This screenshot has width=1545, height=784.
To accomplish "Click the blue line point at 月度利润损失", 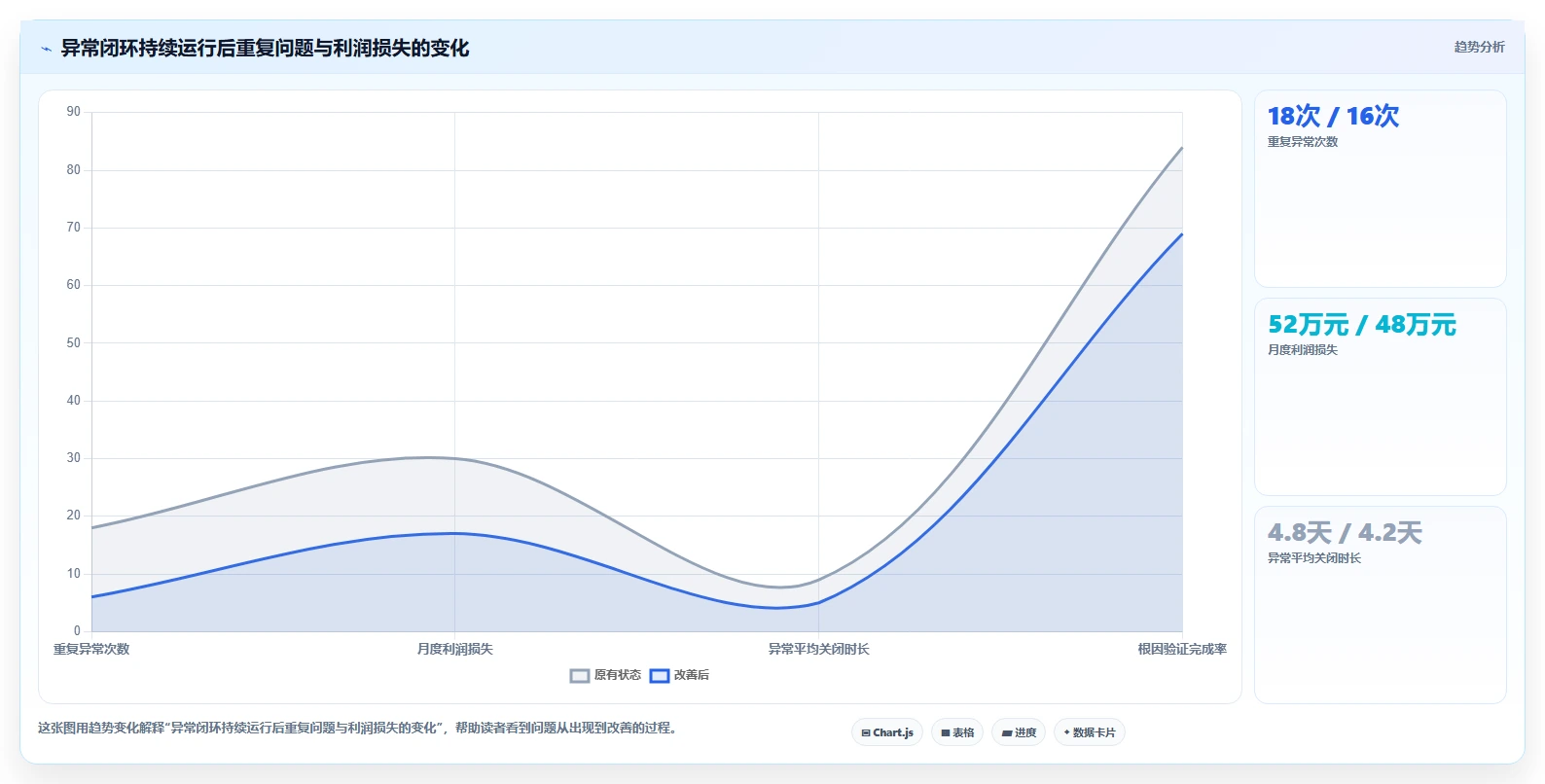I will (x=454, y=533).
